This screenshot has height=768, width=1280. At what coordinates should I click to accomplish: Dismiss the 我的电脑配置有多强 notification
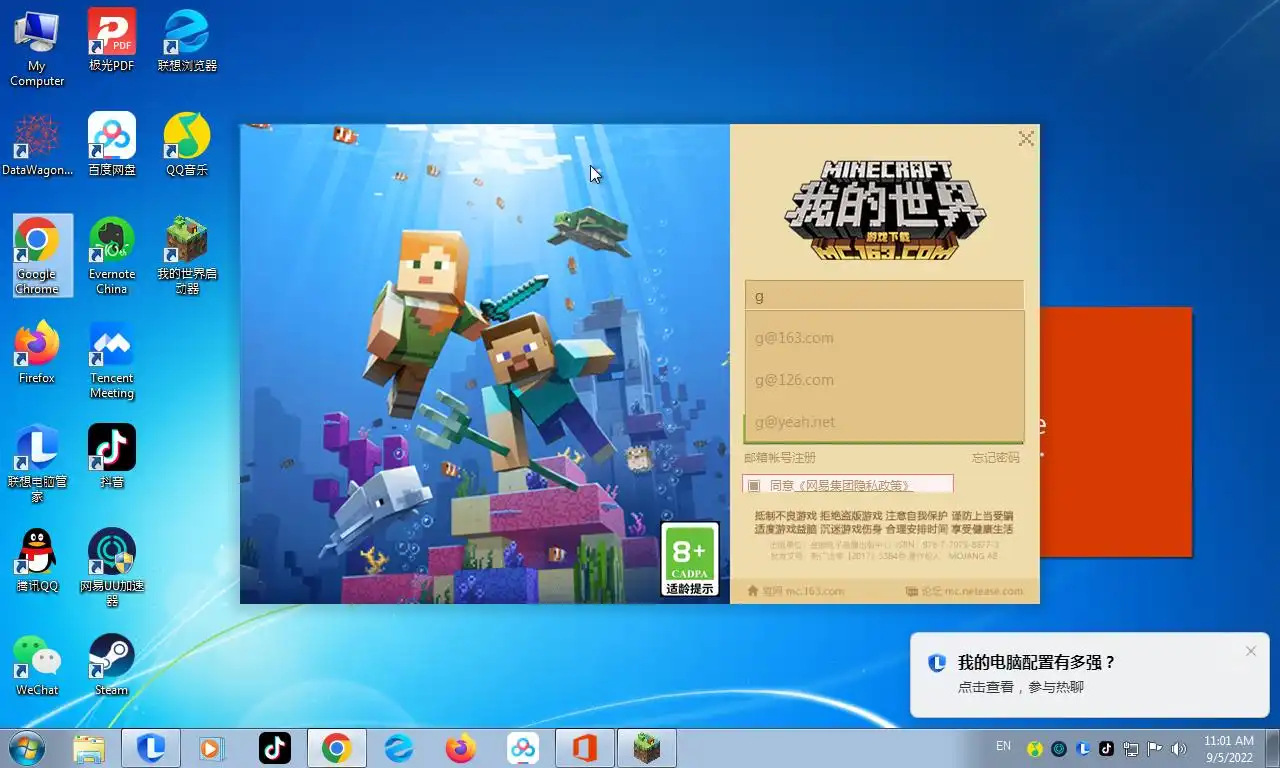(1251, 651)
